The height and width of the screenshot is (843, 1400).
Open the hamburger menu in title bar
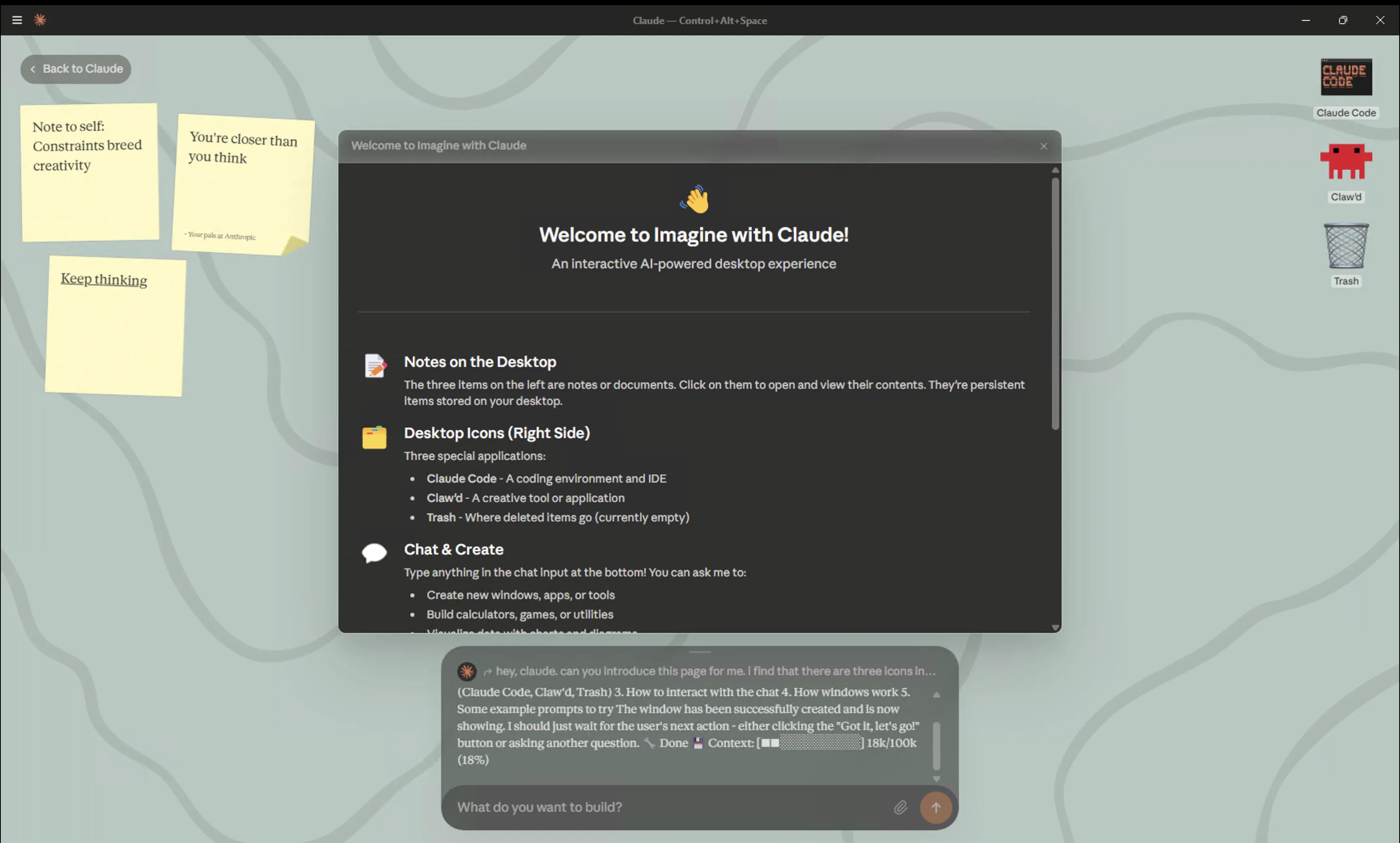pos(17,21)
